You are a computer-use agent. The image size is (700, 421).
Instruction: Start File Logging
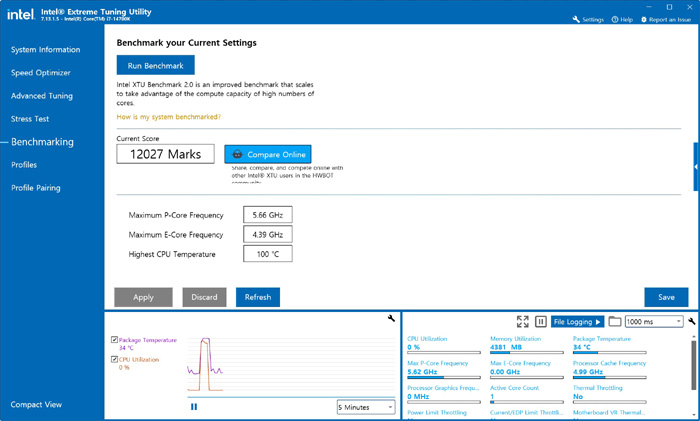(577, 321)
